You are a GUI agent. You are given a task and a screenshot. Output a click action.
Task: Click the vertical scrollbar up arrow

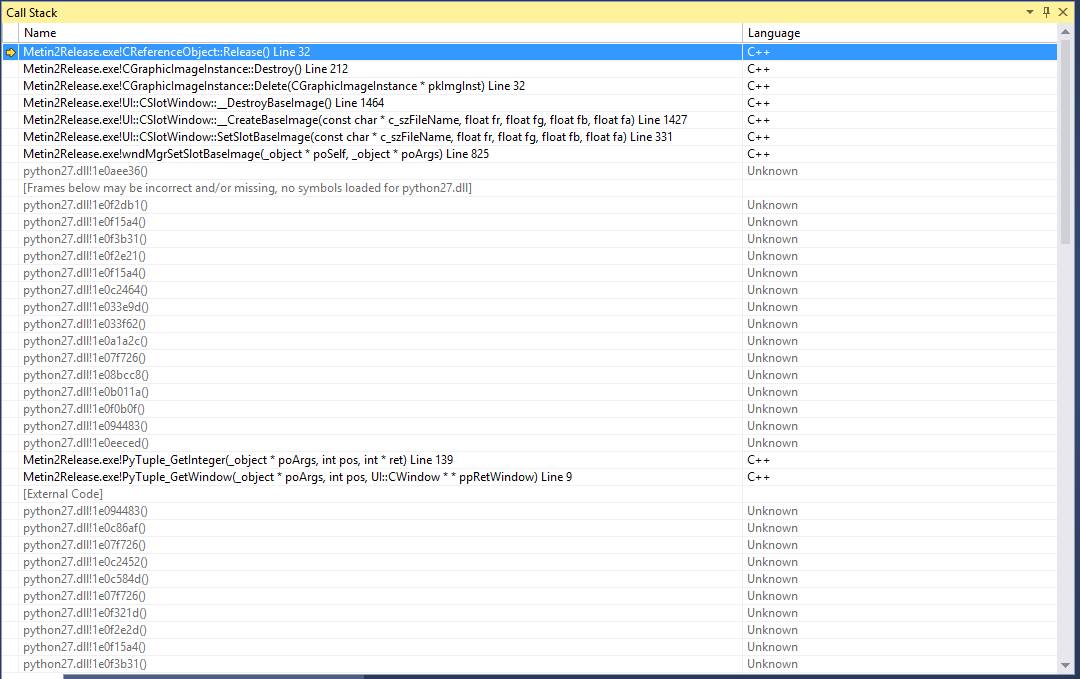tap(1066, 32)
